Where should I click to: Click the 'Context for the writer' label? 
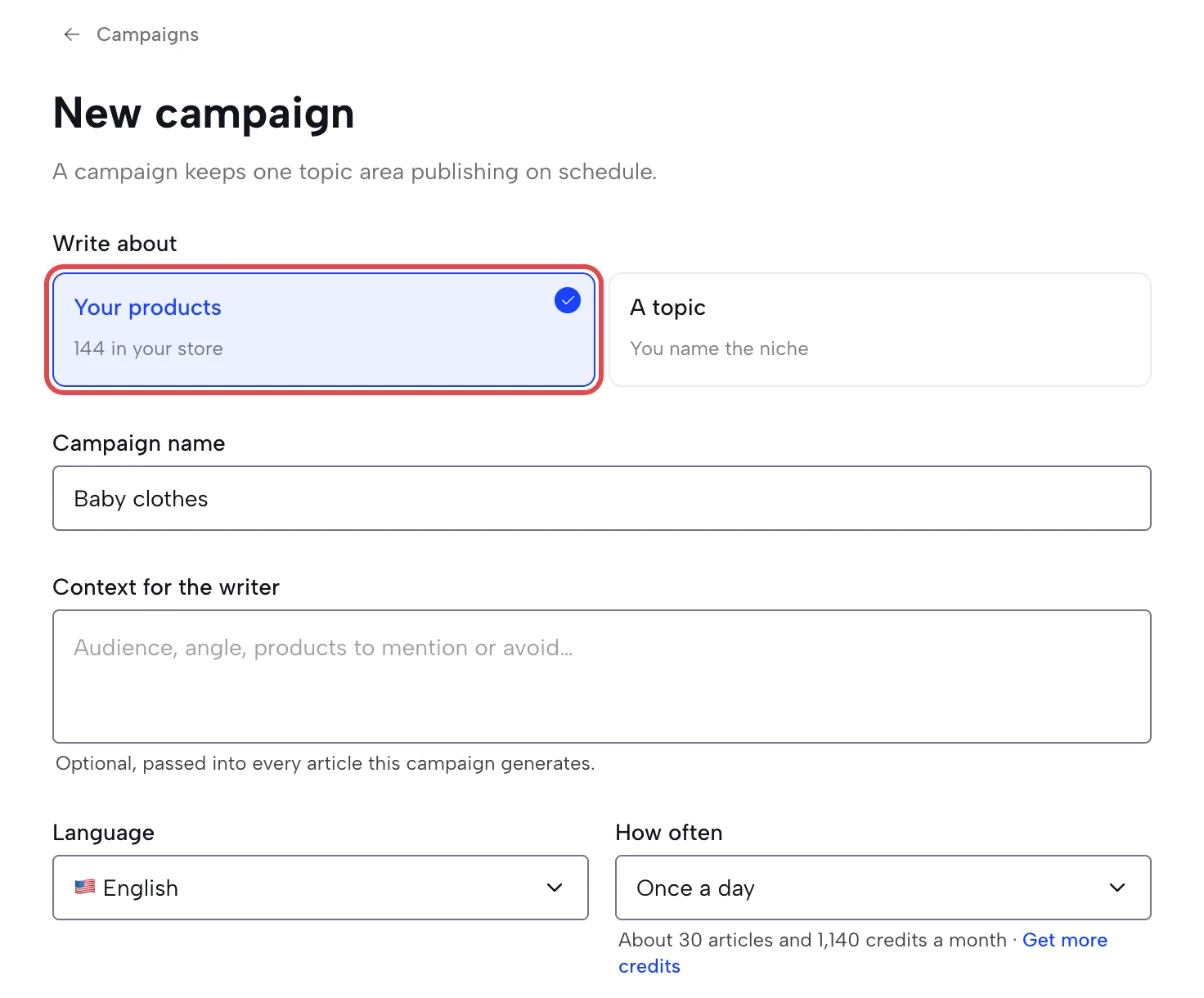click(x=166, y=587)
